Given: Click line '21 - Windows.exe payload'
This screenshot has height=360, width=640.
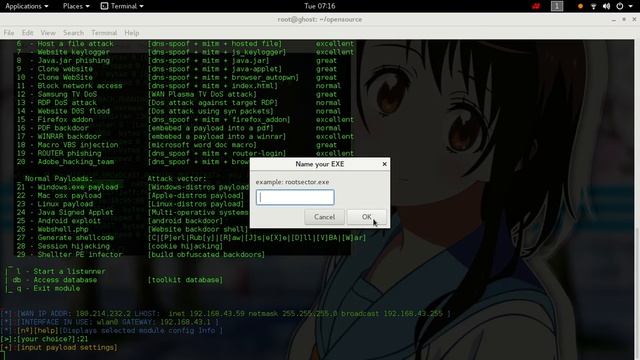Looking at the screenshot, I should (67, 187).
